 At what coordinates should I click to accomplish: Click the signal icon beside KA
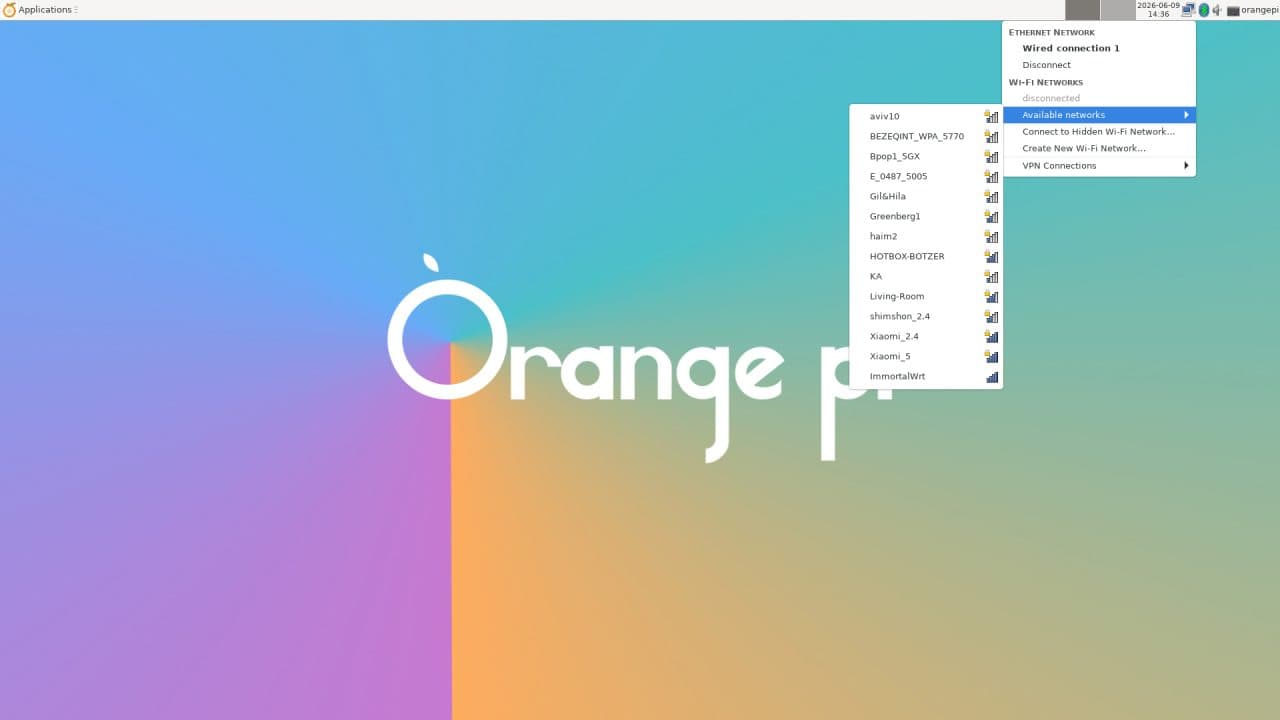click(x=991, y=276)
